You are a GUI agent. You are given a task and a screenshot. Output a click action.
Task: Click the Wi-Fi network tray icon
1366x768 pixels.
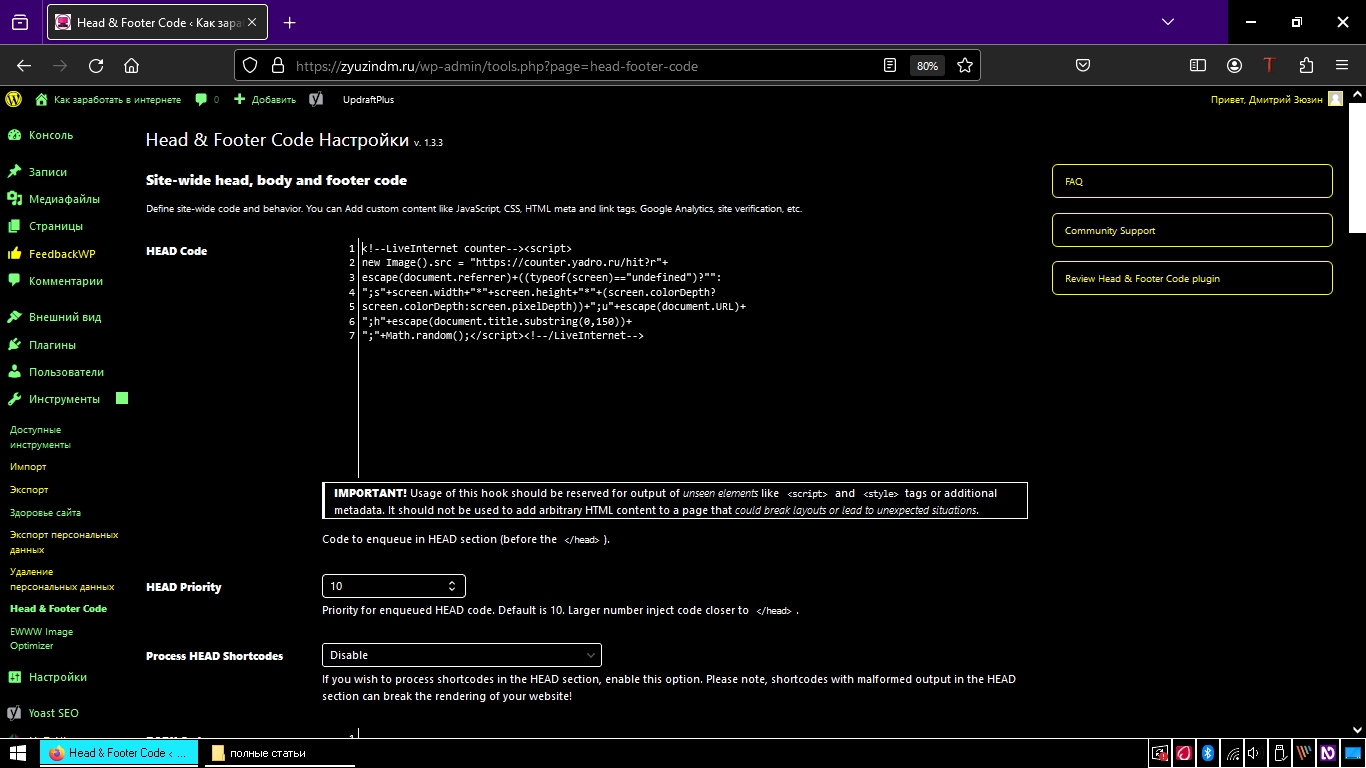tap(1232, 753)
